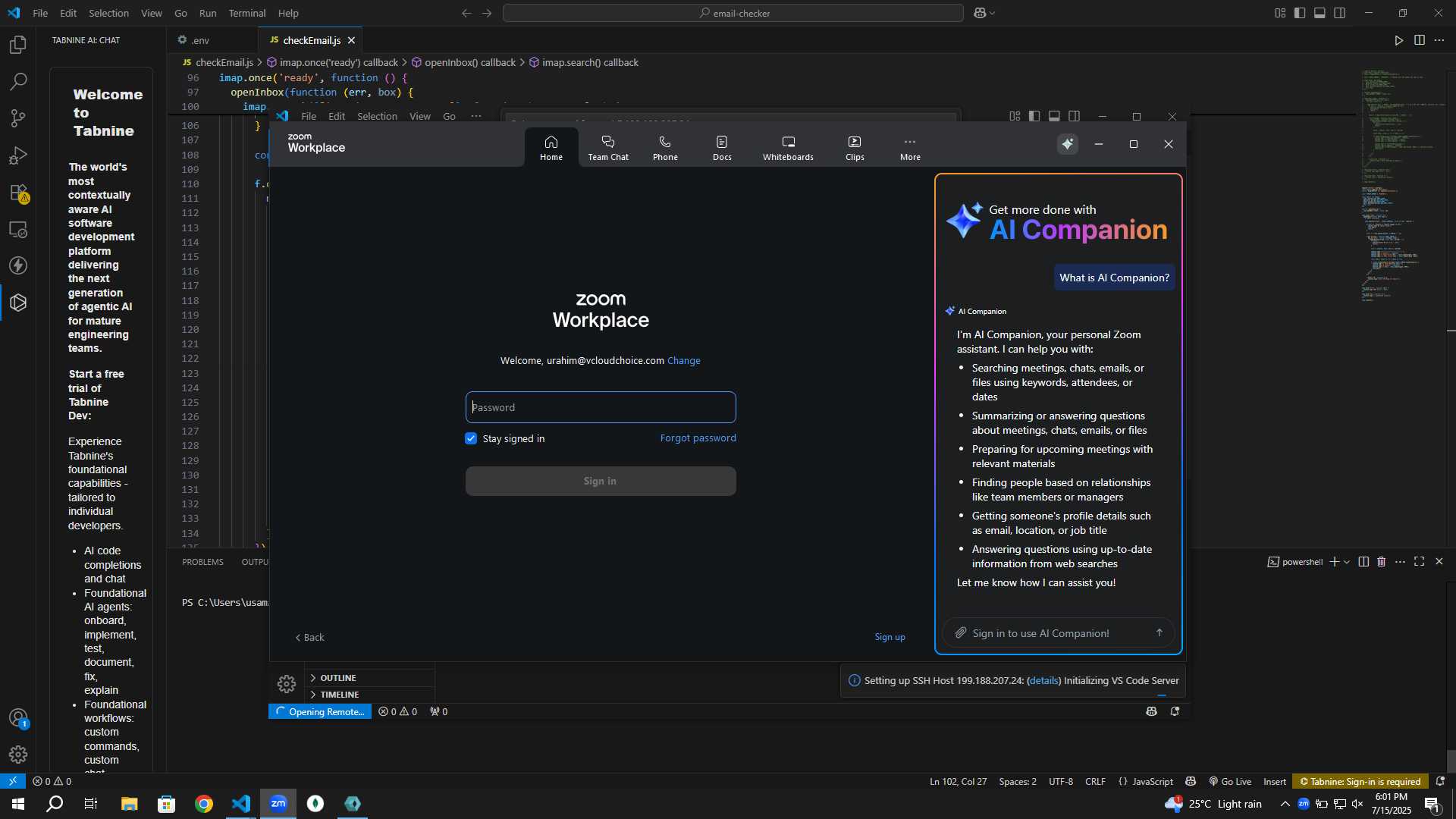Click details link in SSH notification
Image resolution: width=1456 pixels, height=819 pixels.
pos(1043,680)
